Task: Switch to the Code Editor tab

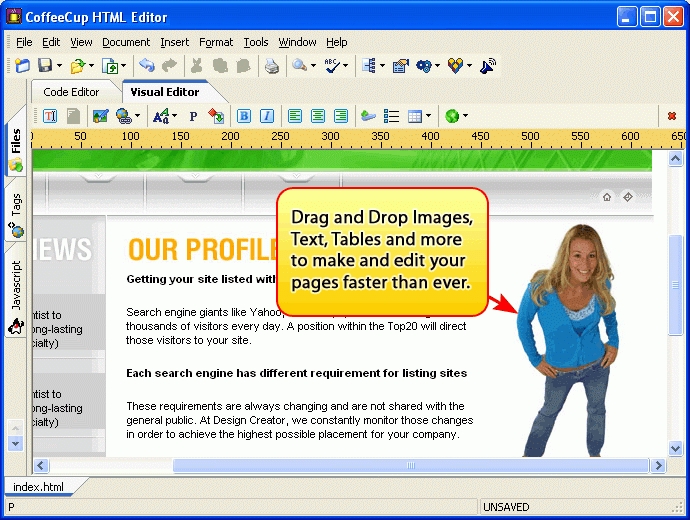Action: (71, 92)
